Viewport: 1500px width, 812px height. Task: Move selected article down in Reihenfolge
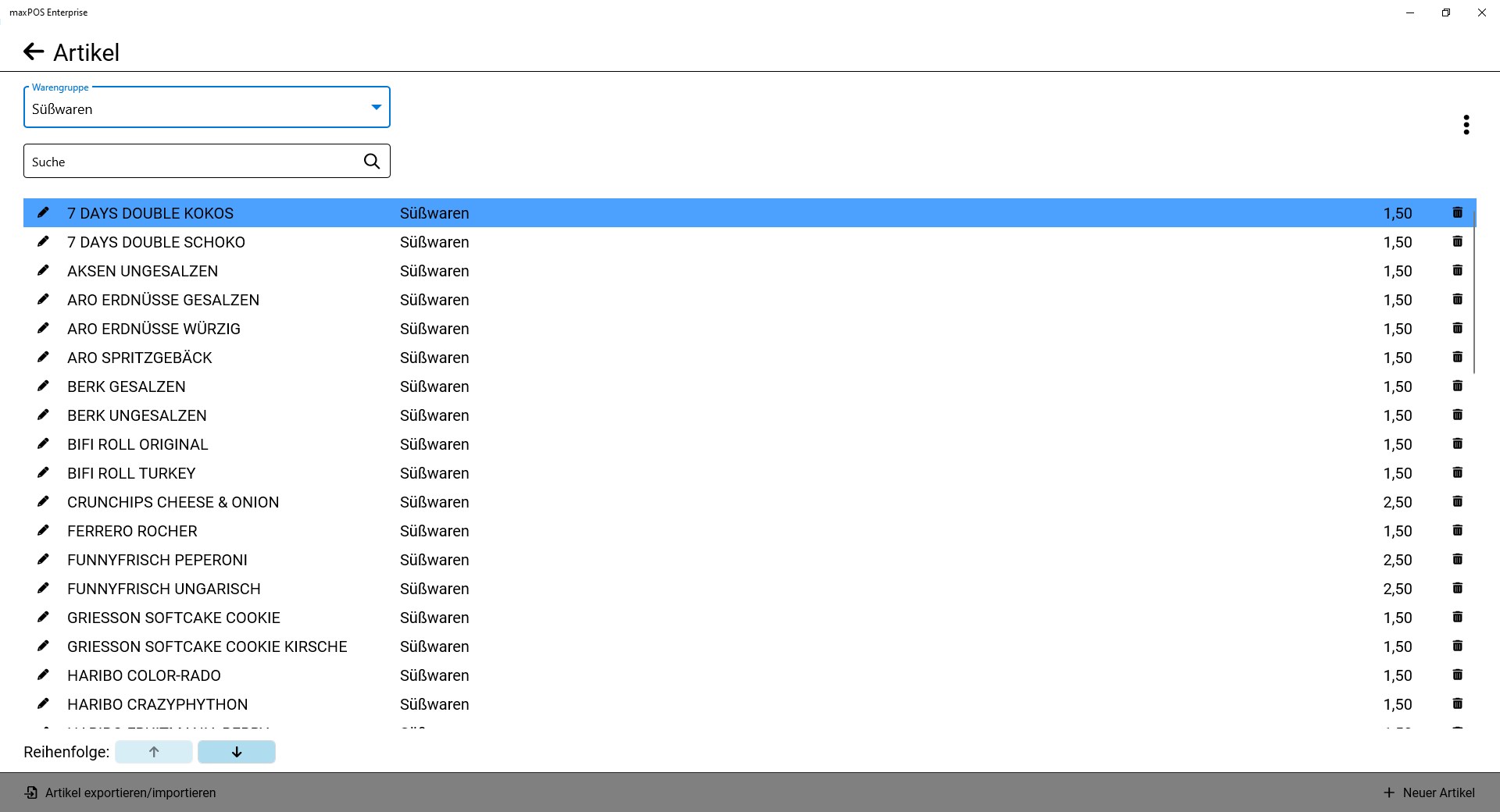(x=237, y=752)
